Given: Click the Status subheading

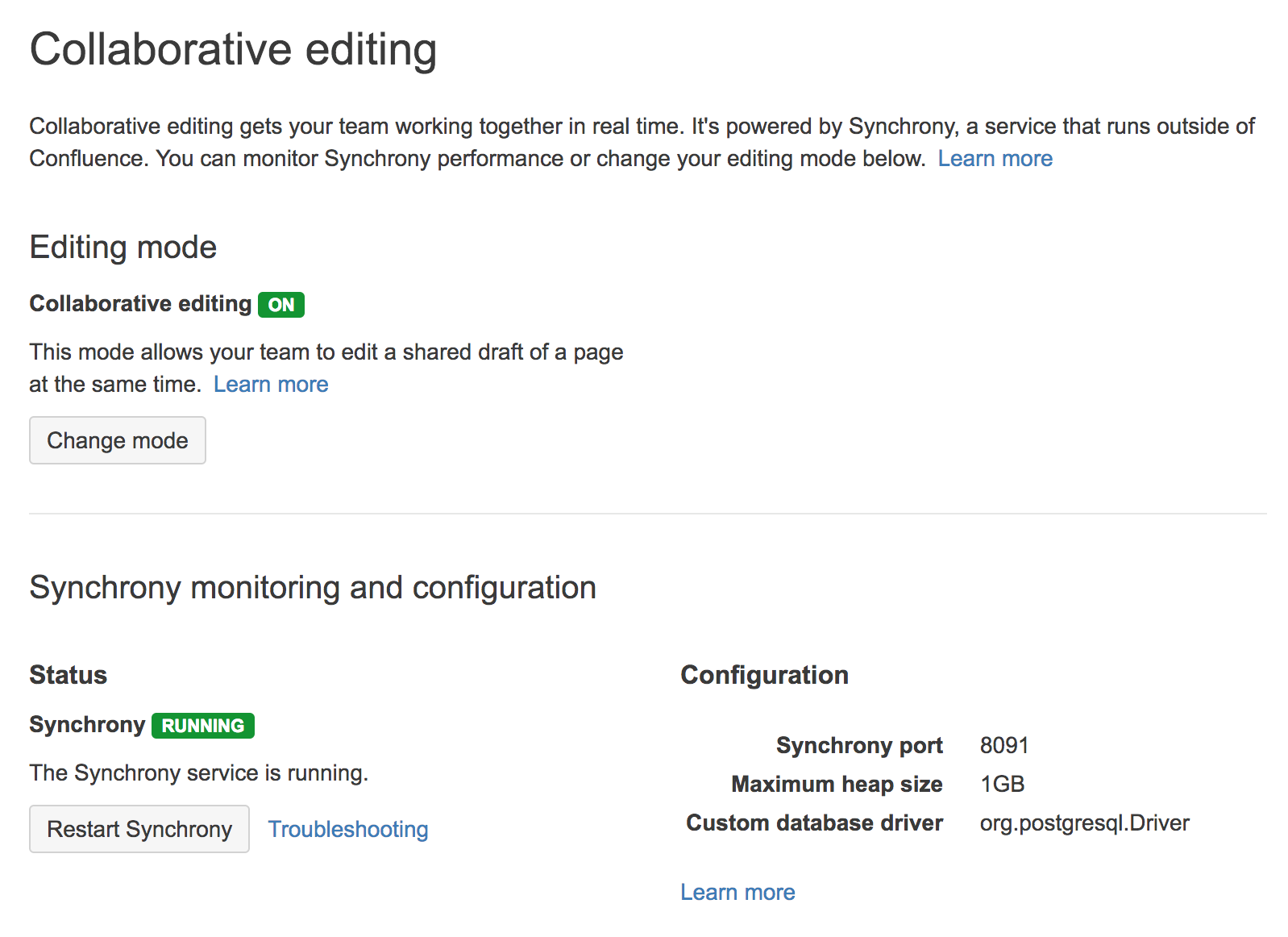Looking at the screenshot, I should 69,675.
